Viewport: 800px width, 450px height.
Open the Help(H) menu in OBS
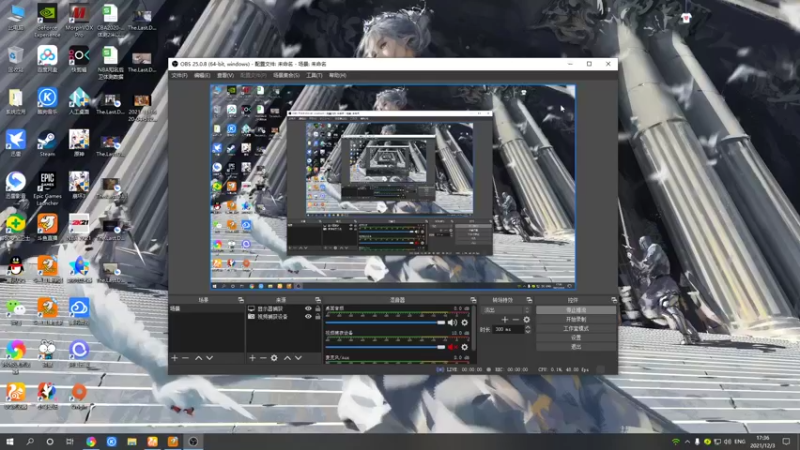tap(337, 76)
